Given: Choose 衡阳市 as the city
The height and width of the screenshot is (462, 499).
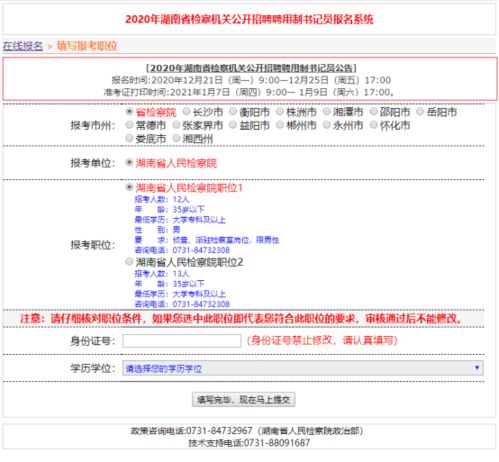Looking at the screenshot, I should 233,112.
